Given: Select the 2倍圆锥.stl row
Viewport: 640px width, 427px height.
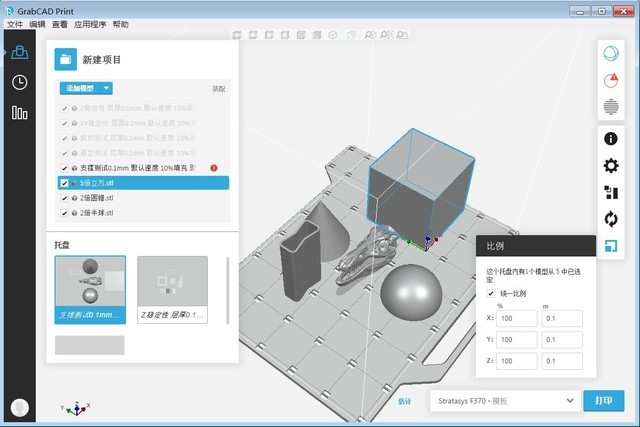Looking at the screenshot, I should [143, 198].
